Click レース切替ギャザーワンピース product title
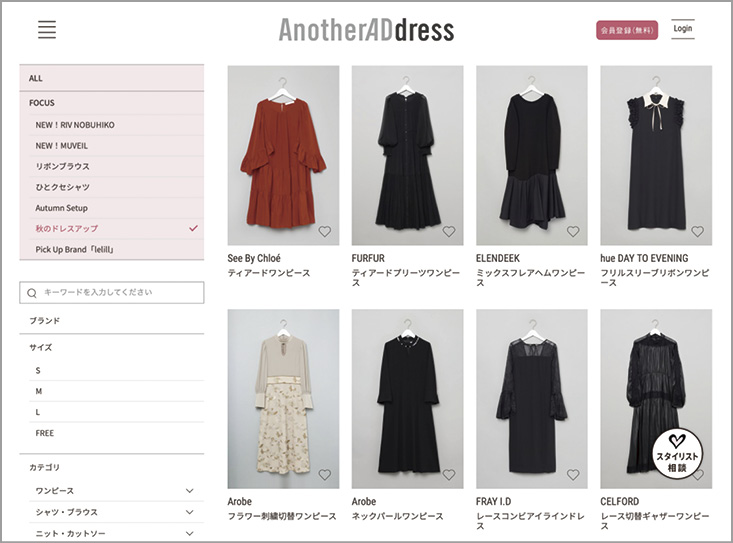733x543 pixels. pyautogui.click(x=655, y=521)
